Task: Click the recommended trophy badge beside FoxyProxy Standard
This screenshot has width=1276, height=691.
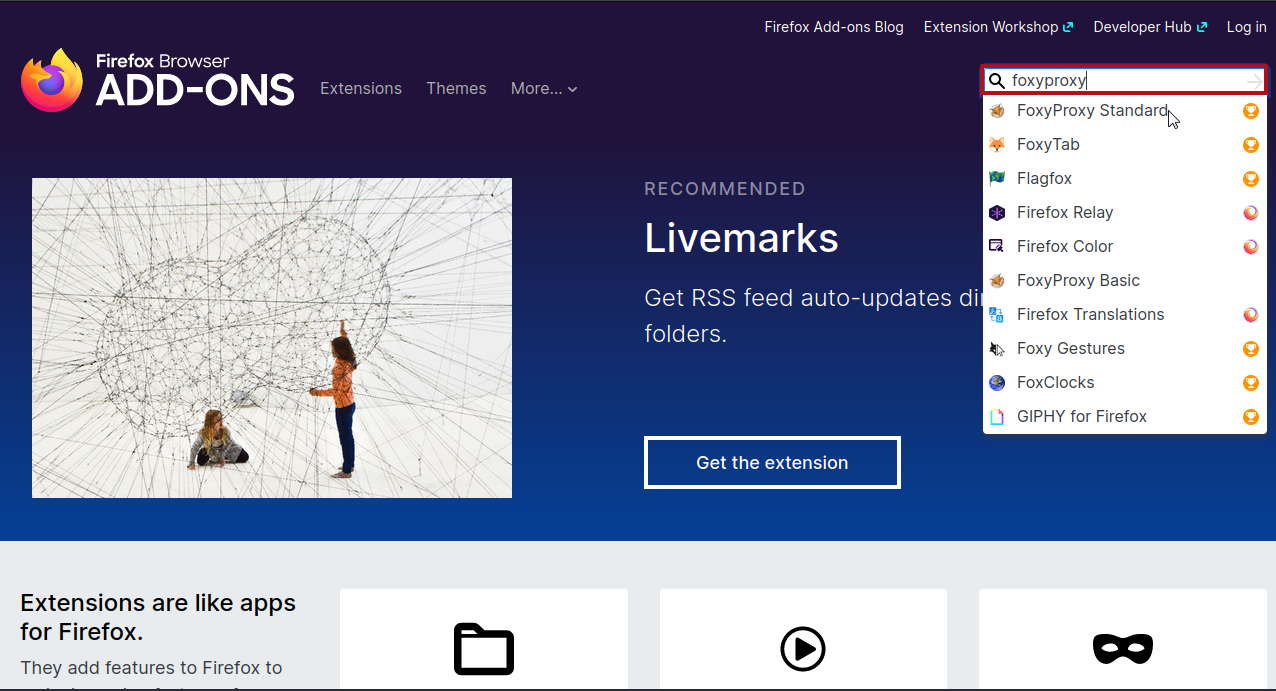Action: click(1250, 111)
